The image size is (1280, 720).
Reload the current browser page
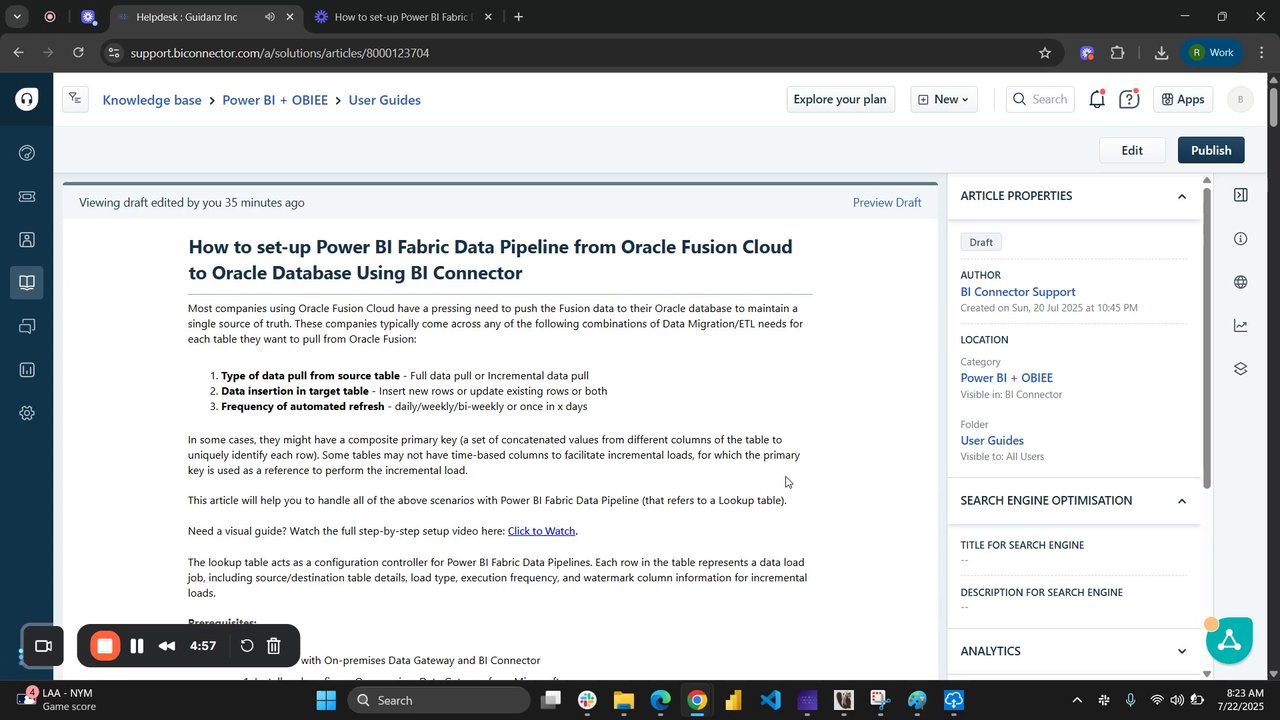(x=78, y=52)
